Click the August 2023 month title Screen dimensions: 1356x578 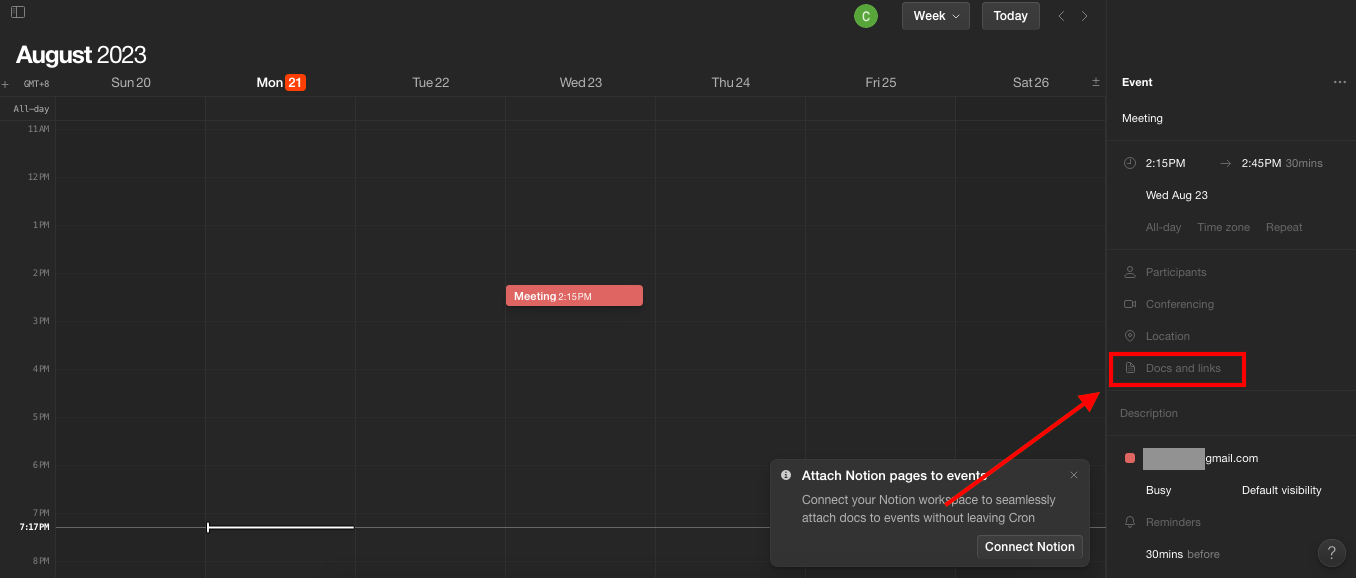[81, 54]
